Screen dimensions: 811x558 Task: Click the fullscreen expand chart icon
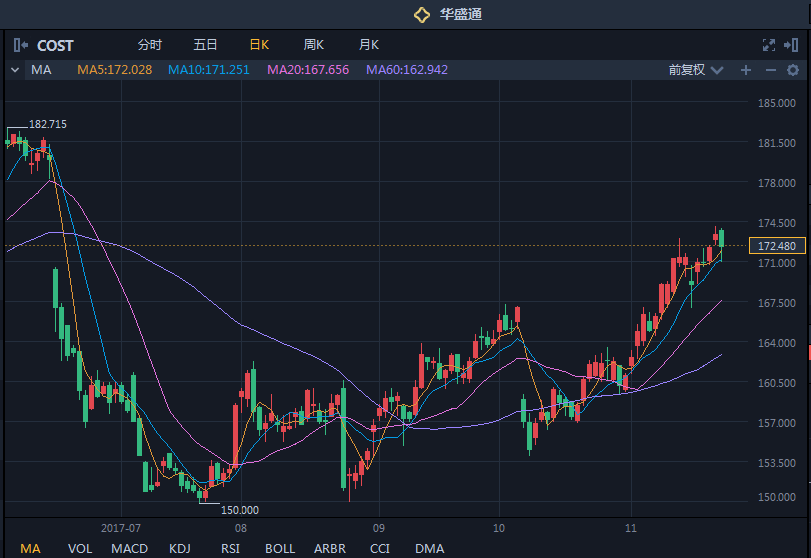(768, 45)
